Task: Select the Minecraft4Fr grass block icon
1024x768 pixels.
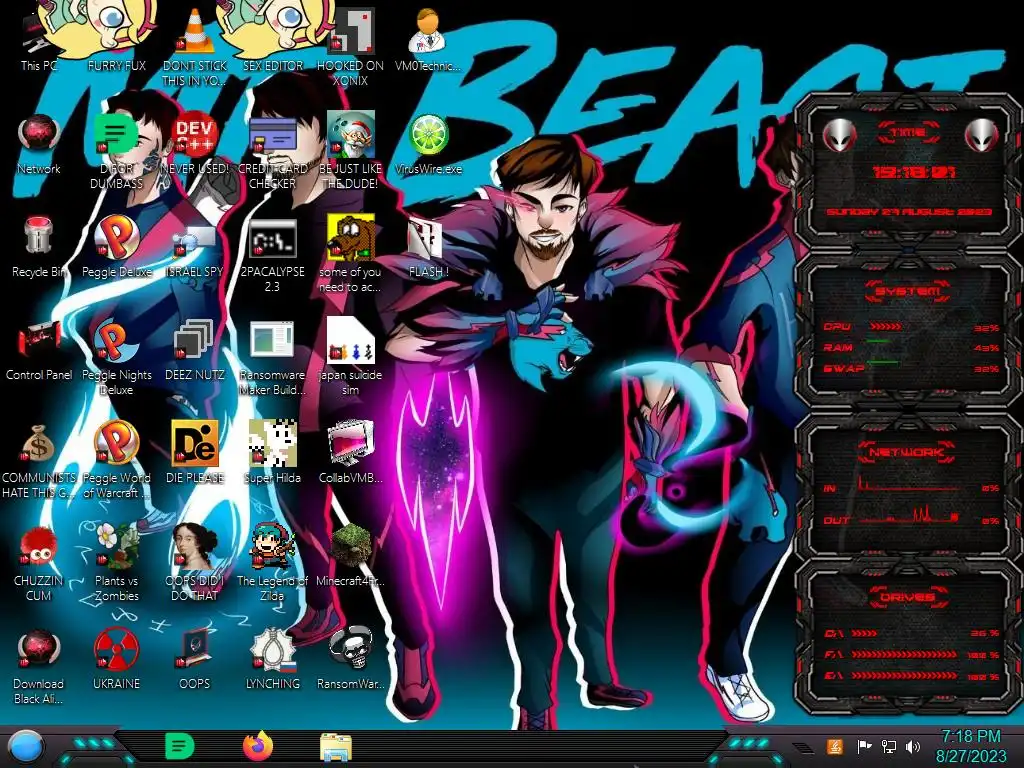Action: (351, 555)
